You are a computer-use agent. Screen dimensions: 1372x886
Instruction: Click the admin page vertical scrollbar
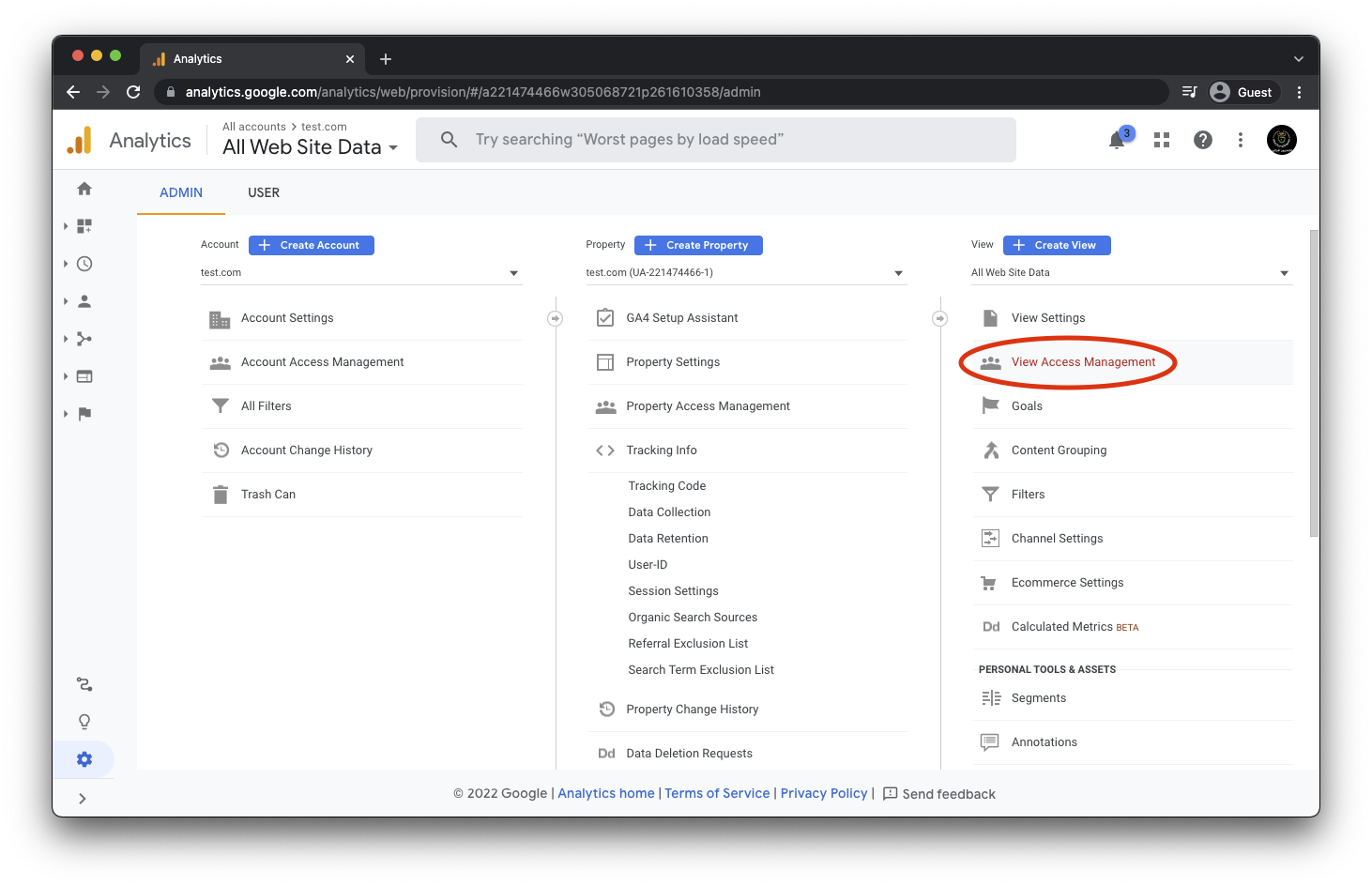1314,383
